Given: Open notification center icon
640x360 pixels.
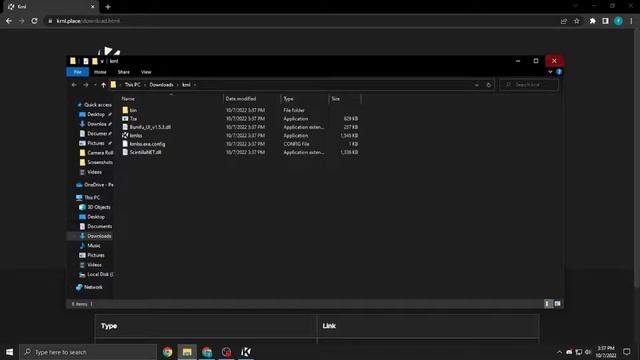Looking at the screenshot, I should point(627,352).
